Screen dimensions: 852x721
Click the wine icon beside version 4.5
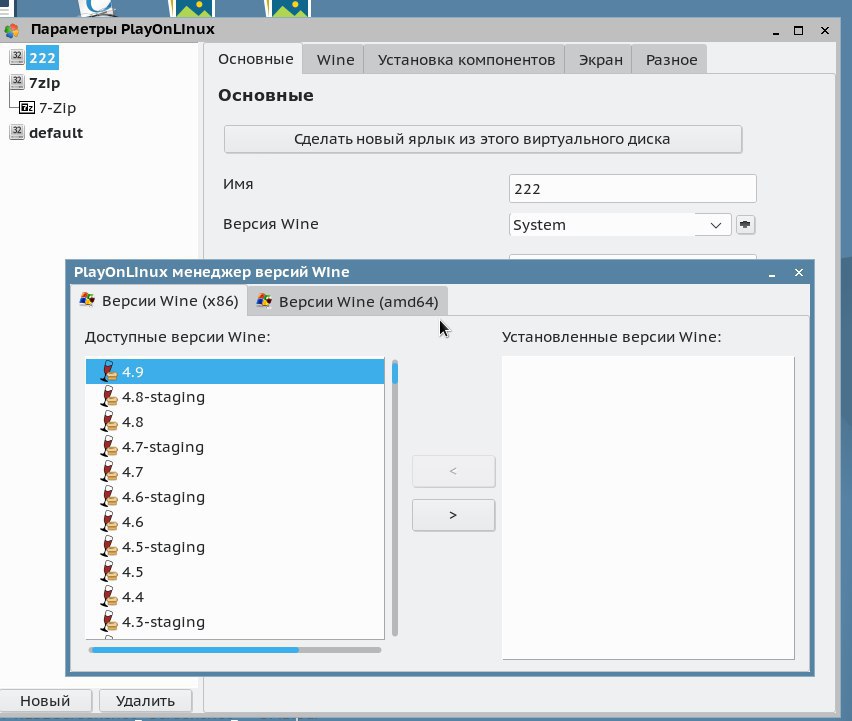[109, 572]
